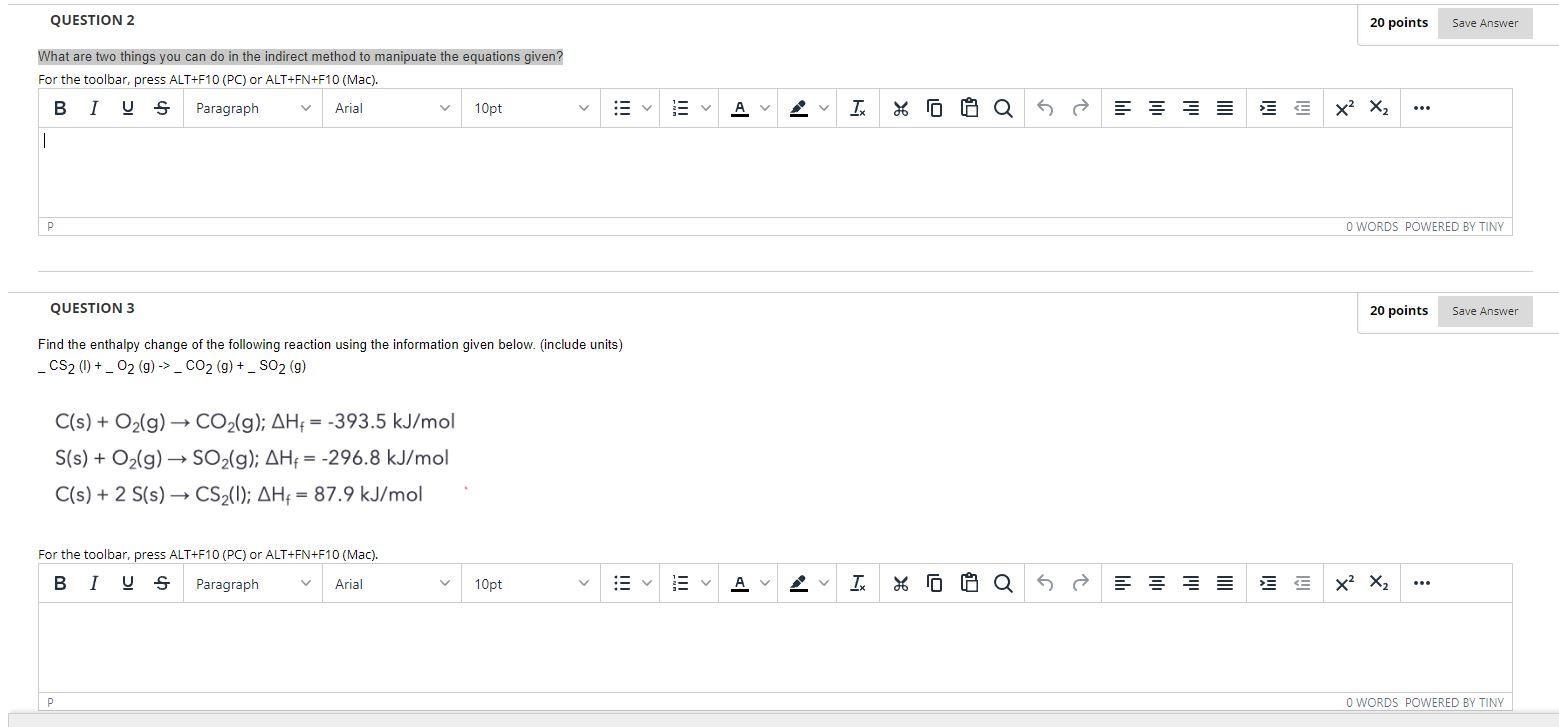
Task: Click inside the Question 2 answer text area
Action: 775,172
